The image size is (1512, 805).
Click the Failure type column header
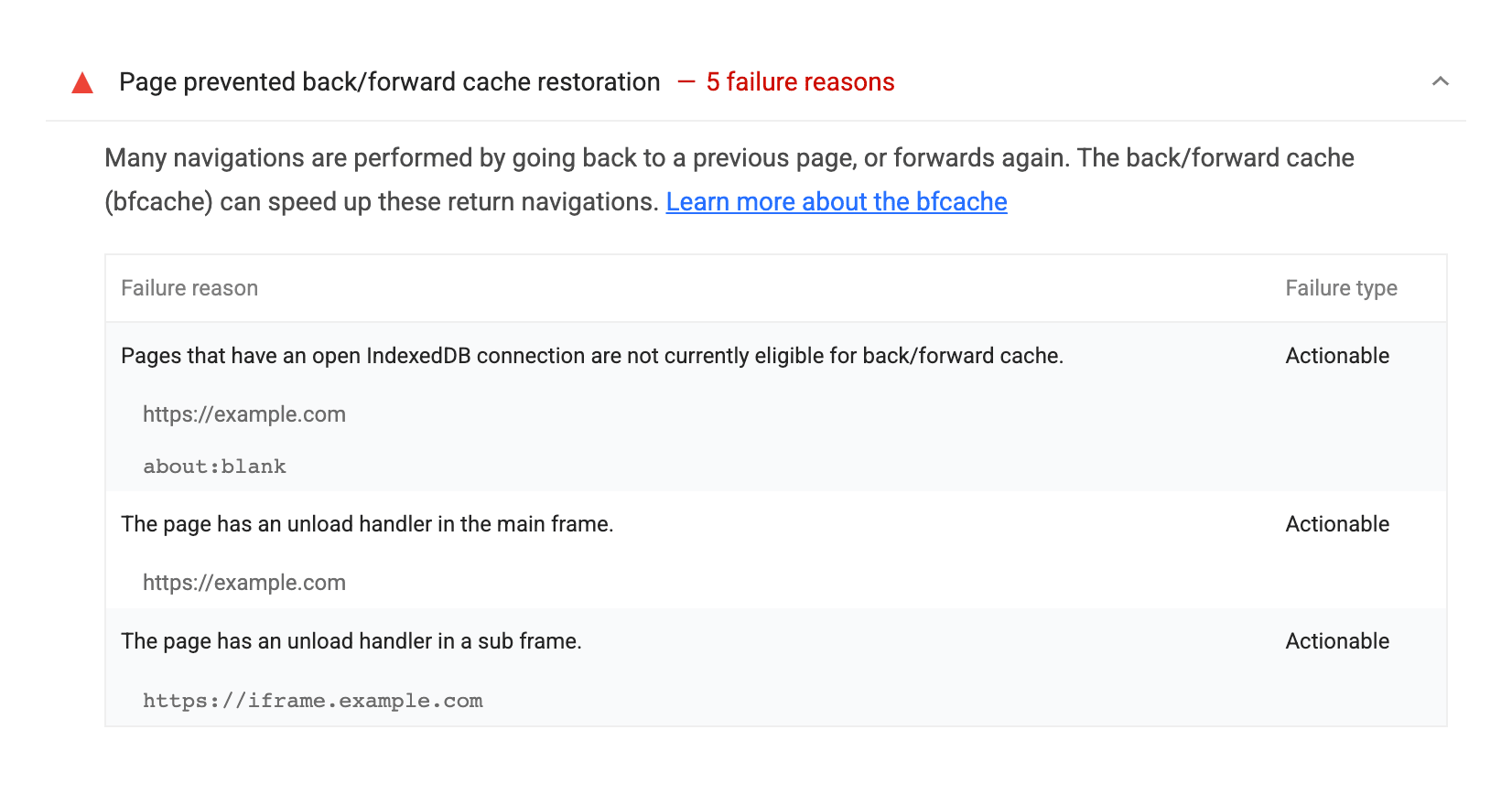coord(1341,288)
